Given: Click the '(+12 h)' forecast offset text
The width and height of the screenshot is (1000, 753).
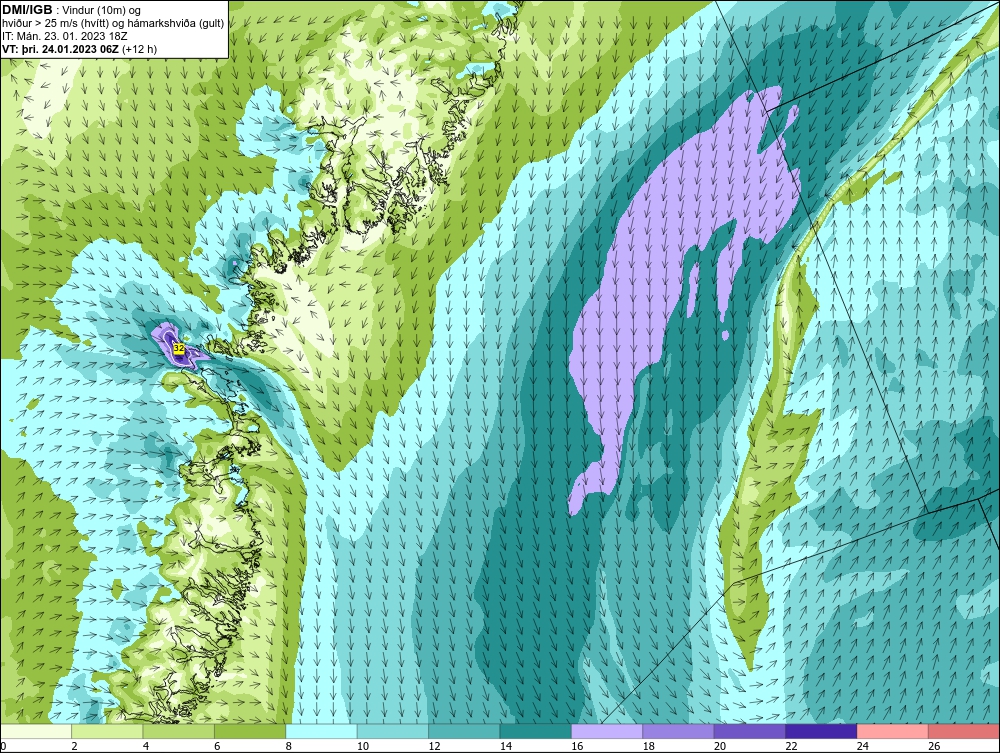Looking at the screenshot, I should tap(140, 48).
